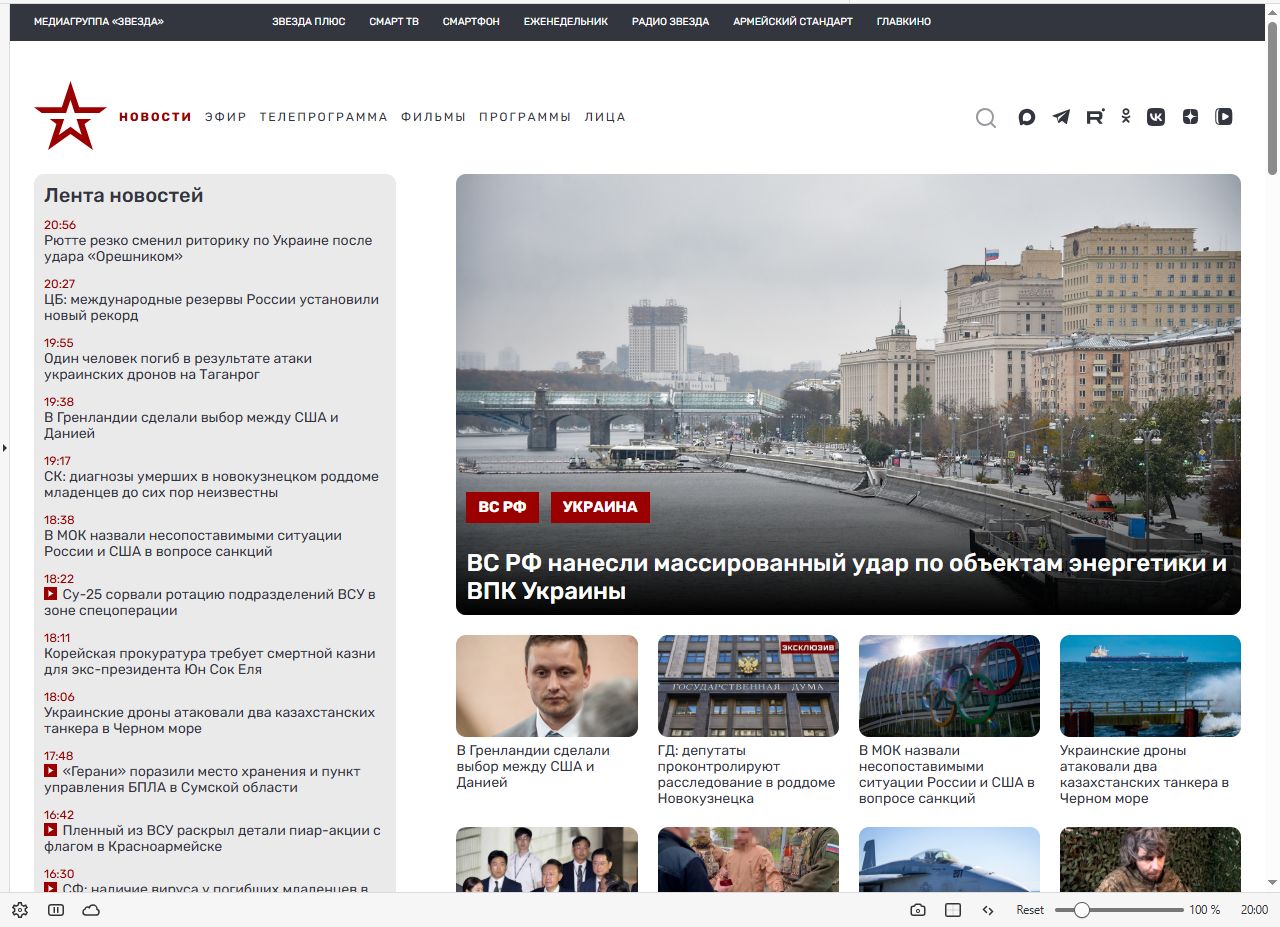The image size is (1280, 927).
Task: Open Zvezda's Telegram channel icon
Action: (x=1061, y=117)
